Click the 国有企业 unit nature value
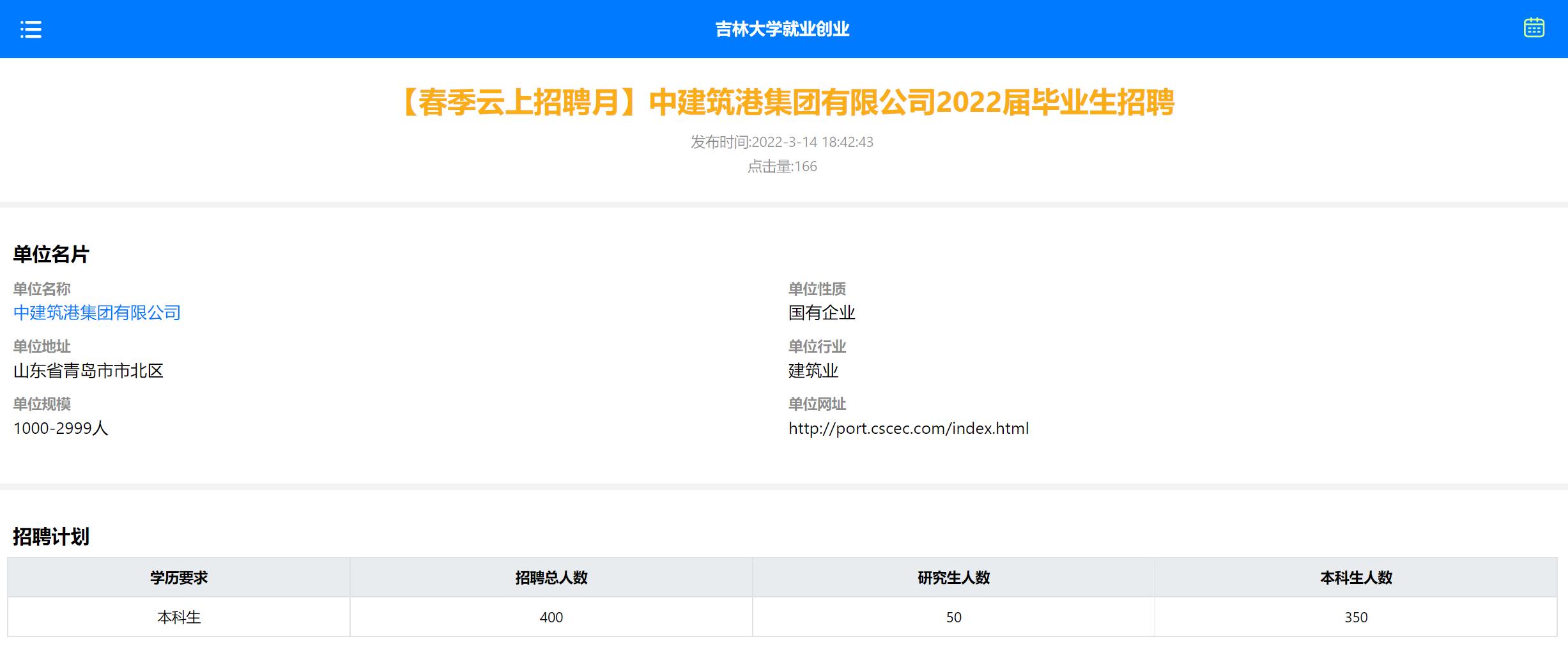The image size is (1568, 653). pyautogui.click(x=821, y=312)
